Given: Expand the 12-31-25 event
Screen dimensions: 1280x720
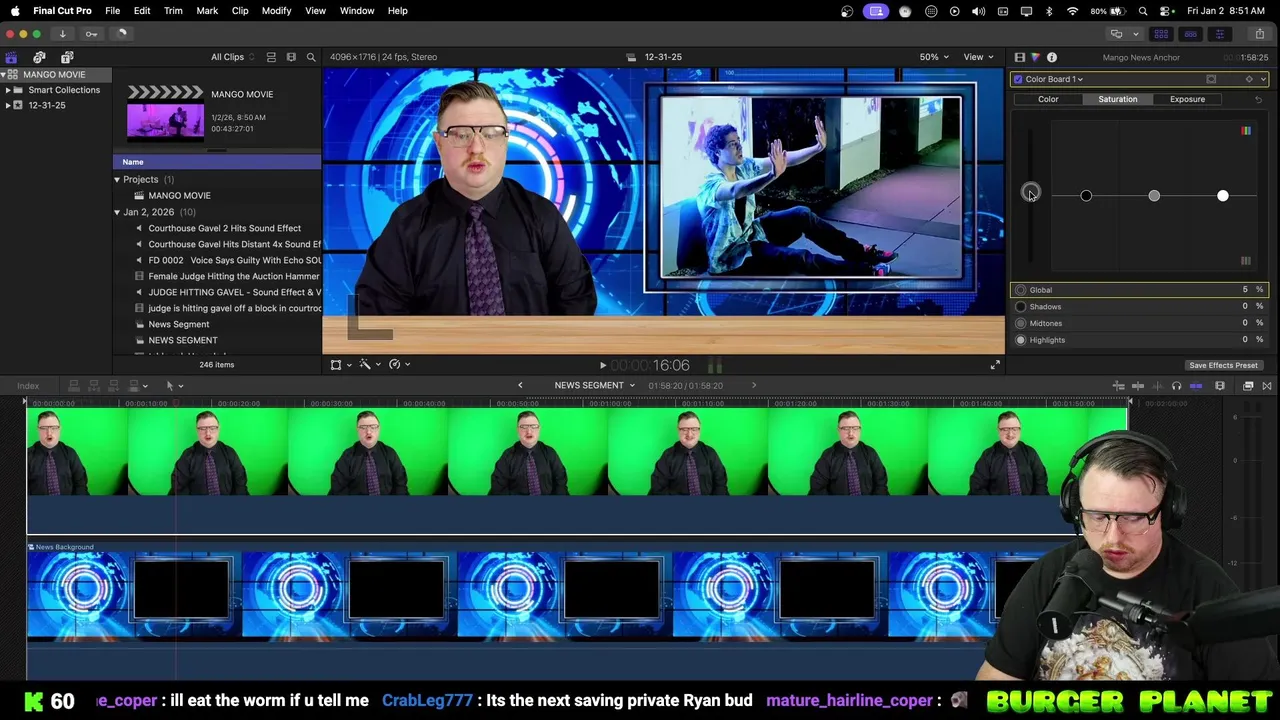Looking at the screenshot, I should pos(8,105).
